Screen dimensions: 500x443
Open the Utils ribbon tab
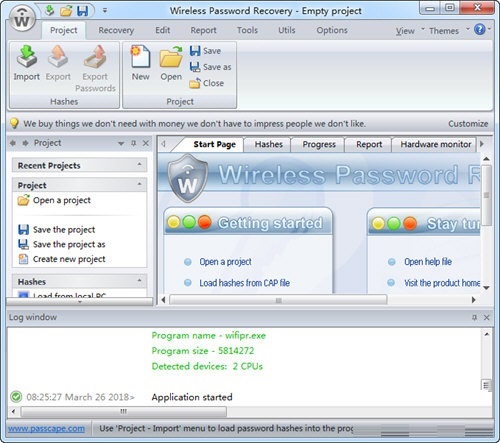(x=287, y=30)
